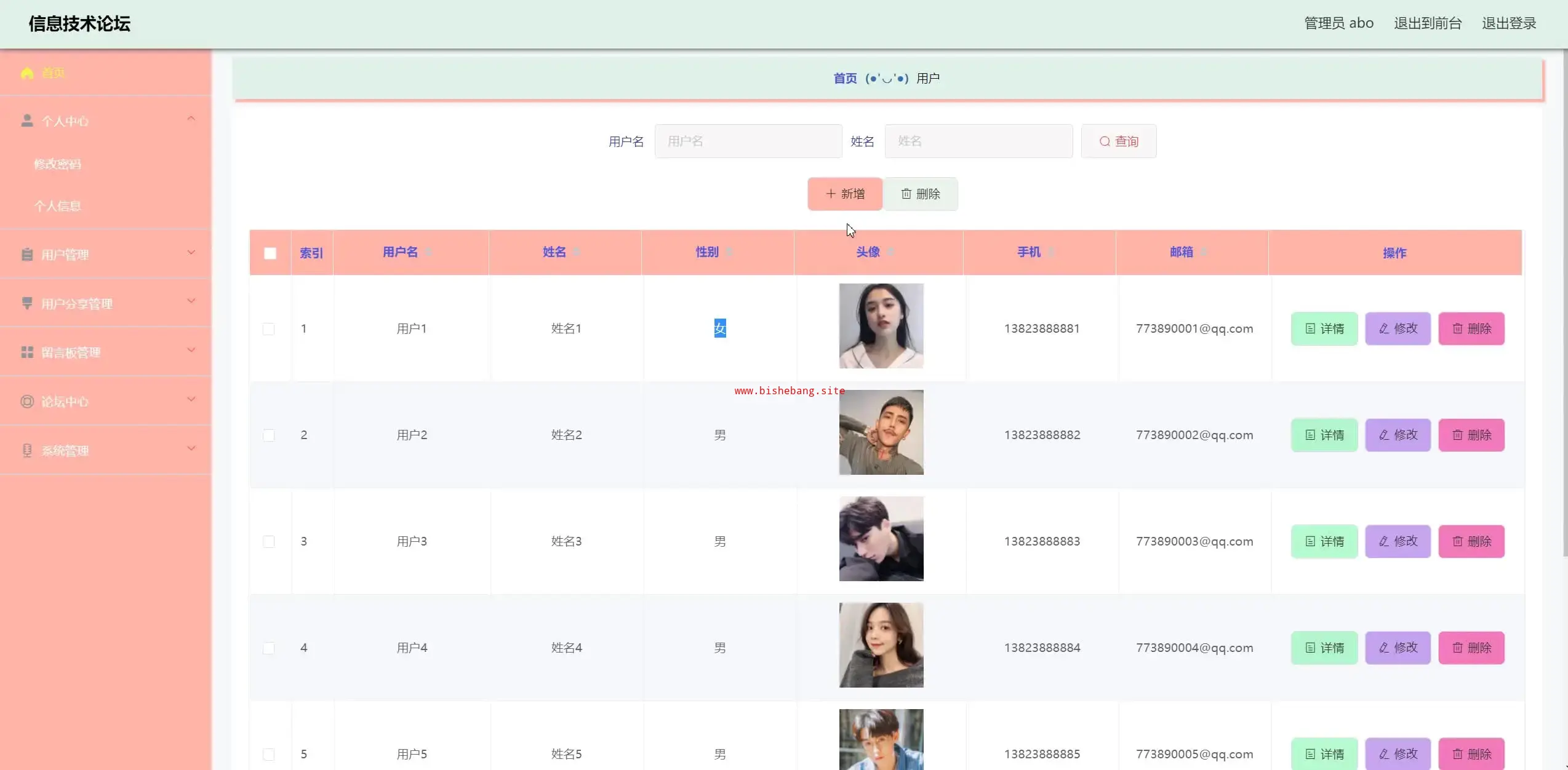Screen dimensions: 1568x770
Task: Click the grid icon beside 留言板管理
Action: click(27, 352)
